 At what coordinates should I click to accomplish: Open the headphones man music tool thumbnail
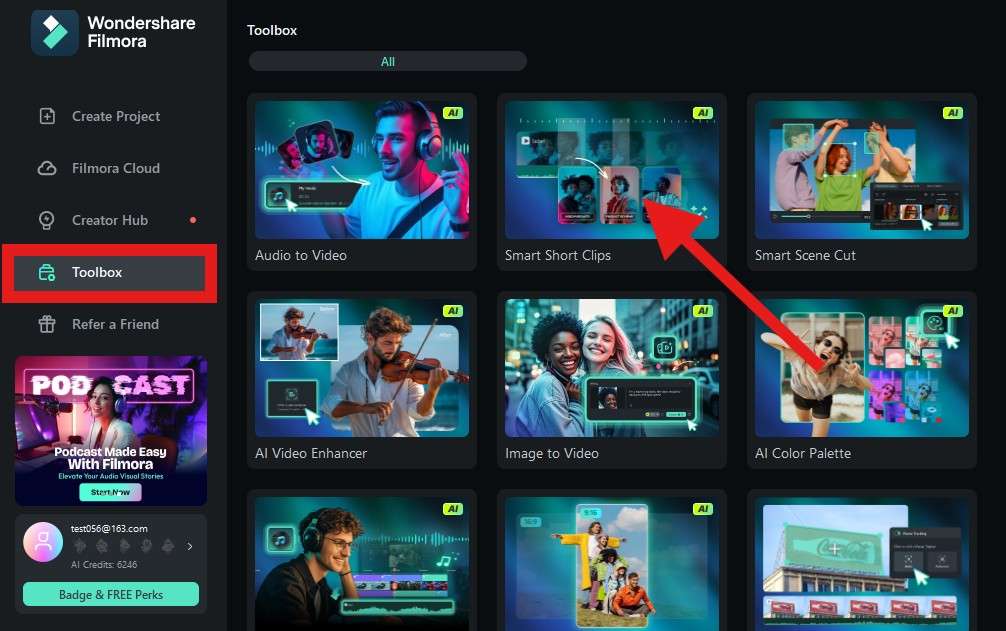coord(362,564)
